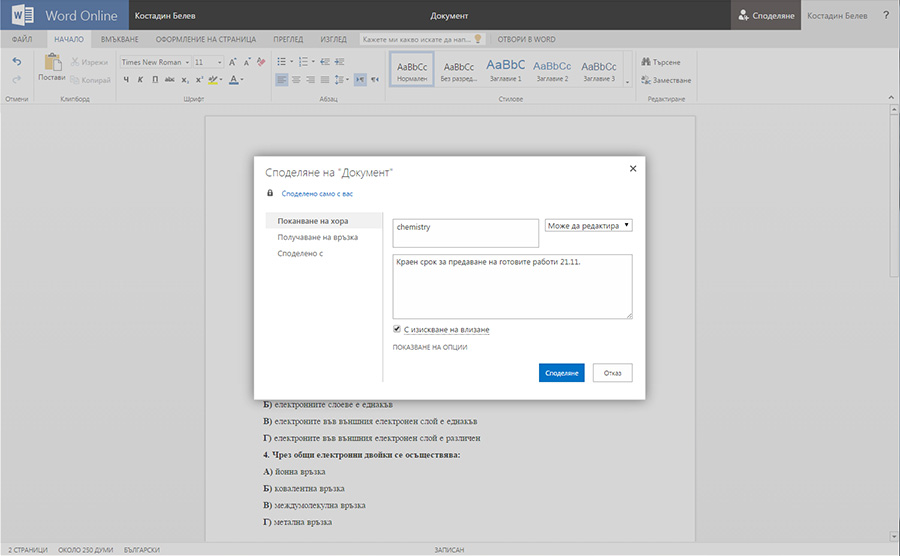This screenshot has width=900, height=556.
Task: Close the share dialog X
Action: [633, 169]
